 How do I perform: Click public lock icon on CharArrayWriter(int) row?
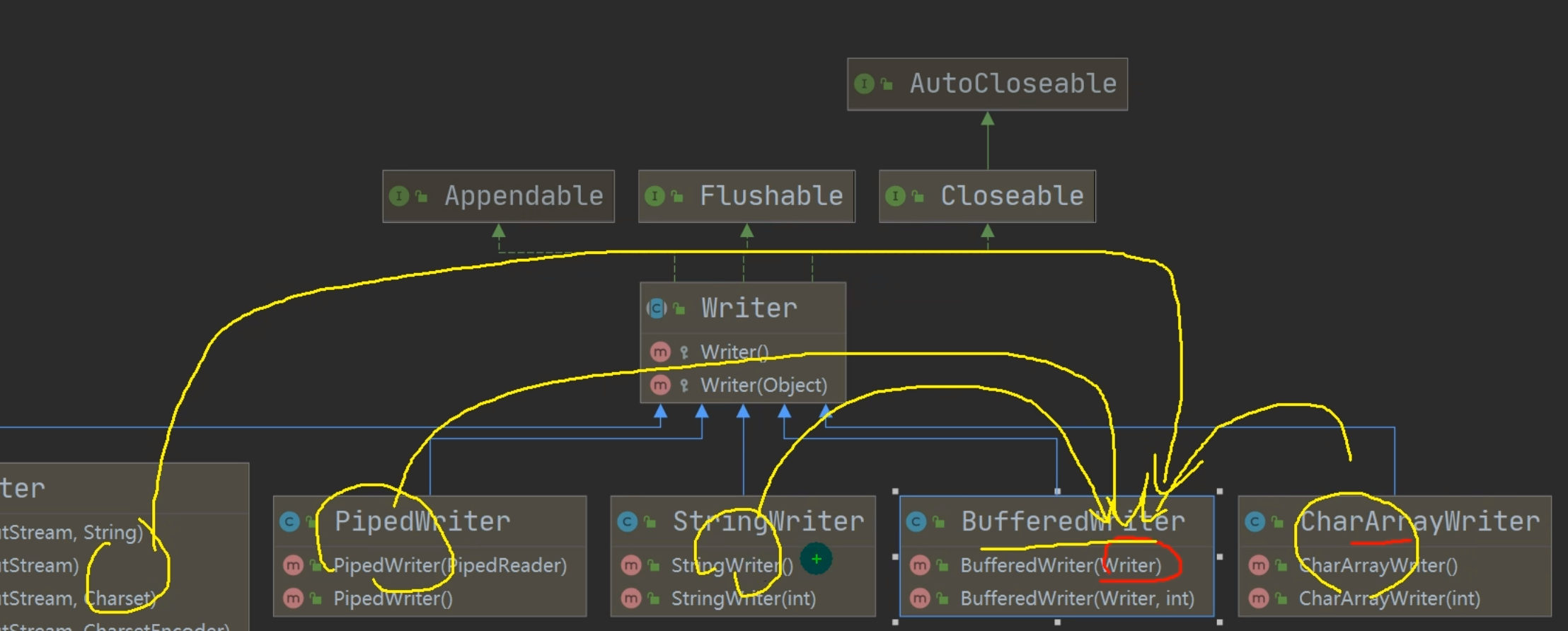coord(1281,599)
